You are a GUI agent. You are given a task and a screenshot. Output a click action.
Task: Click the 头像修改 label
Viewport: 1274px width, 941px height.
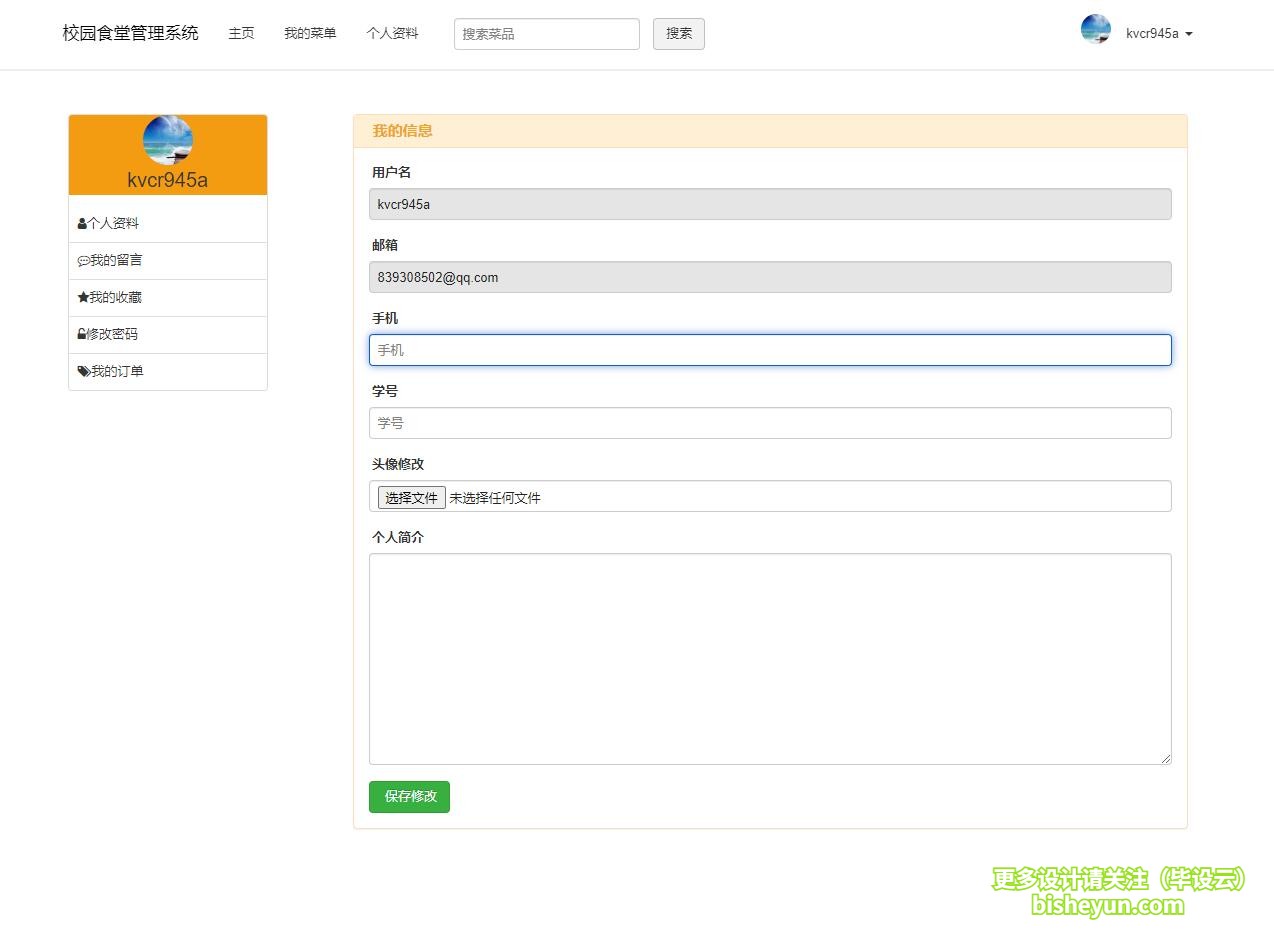(398, 464)
